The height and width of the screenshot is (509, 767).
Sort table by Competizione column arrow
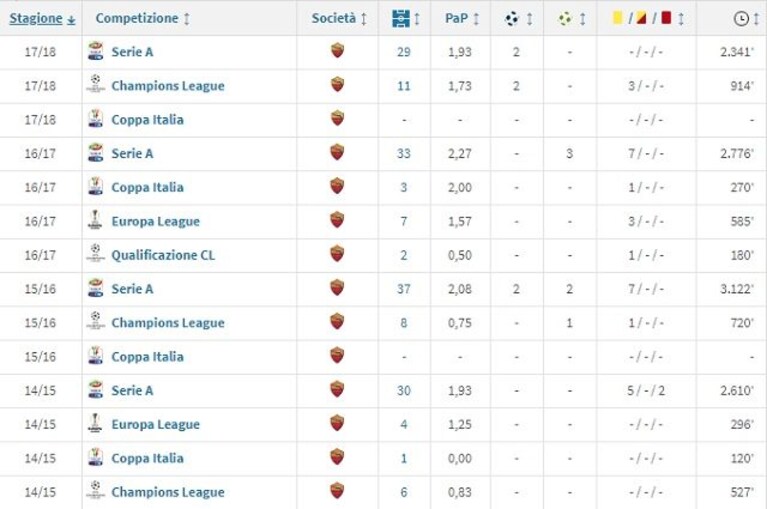(186, 19)
